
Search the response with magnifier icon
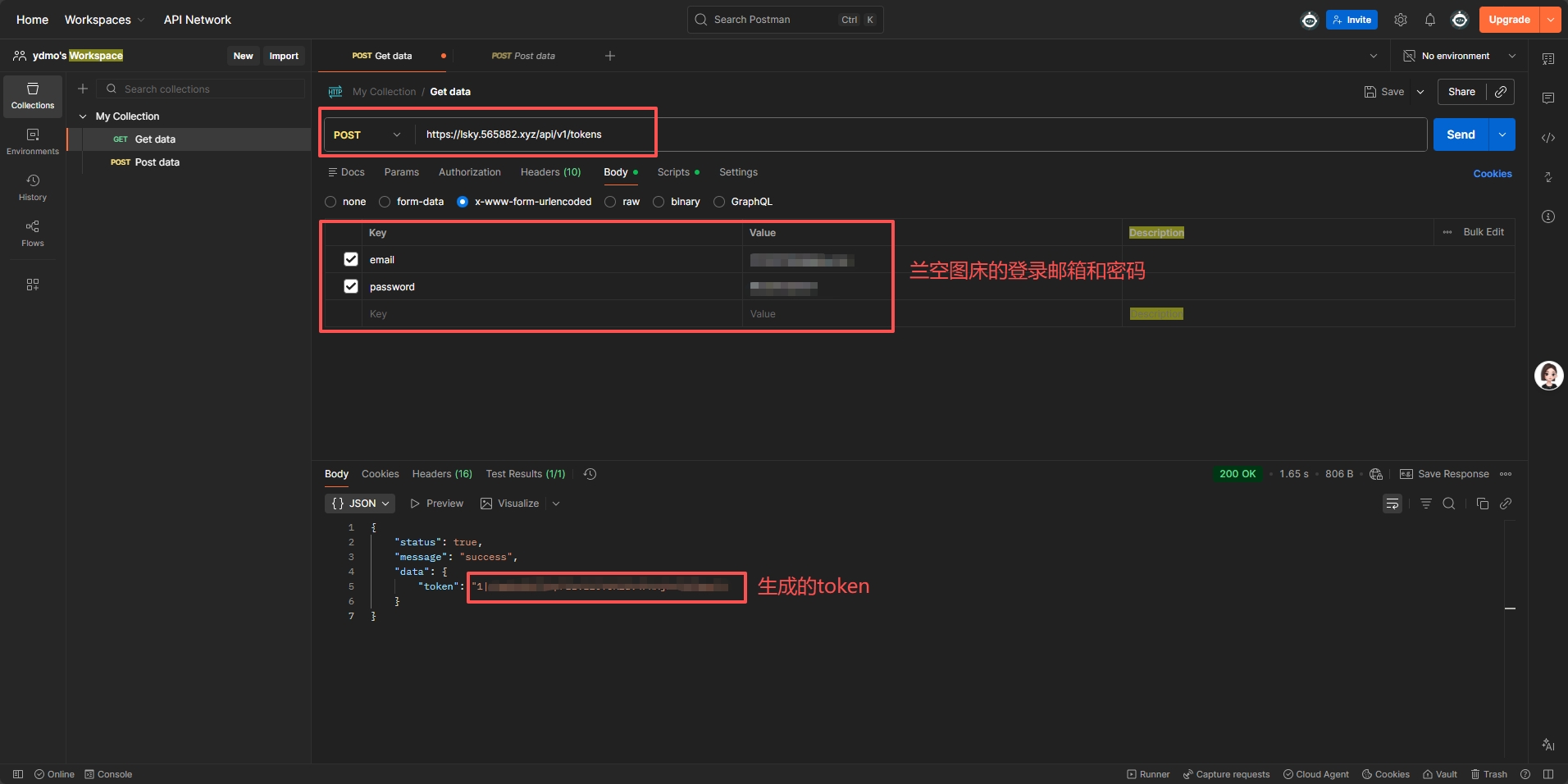point(1449,504)
